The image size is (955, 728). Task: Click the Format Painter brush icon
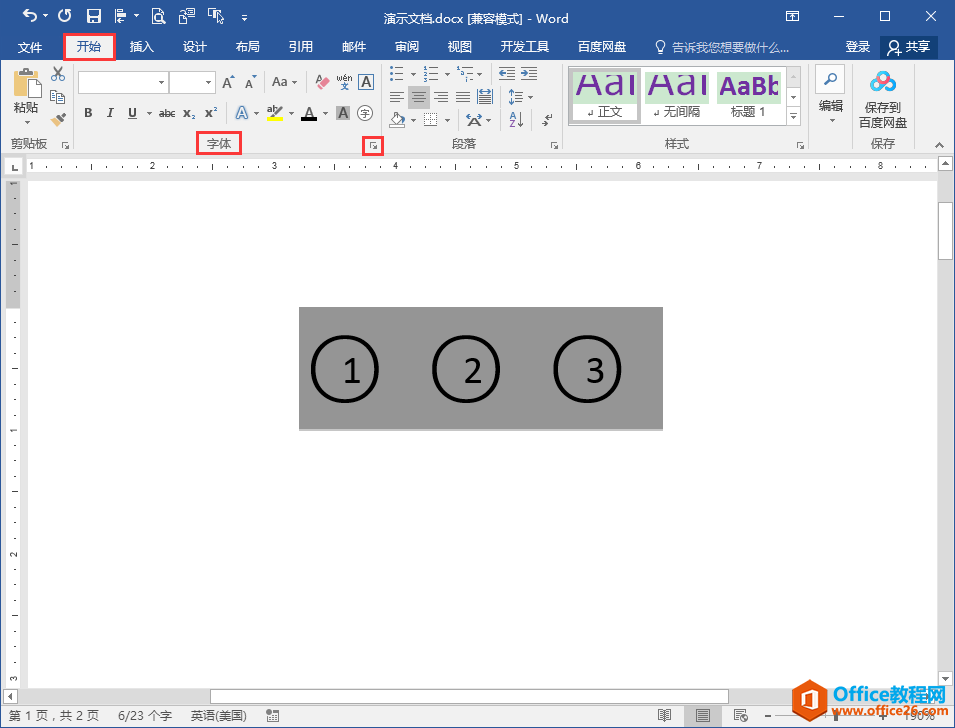tap(58, 119)
